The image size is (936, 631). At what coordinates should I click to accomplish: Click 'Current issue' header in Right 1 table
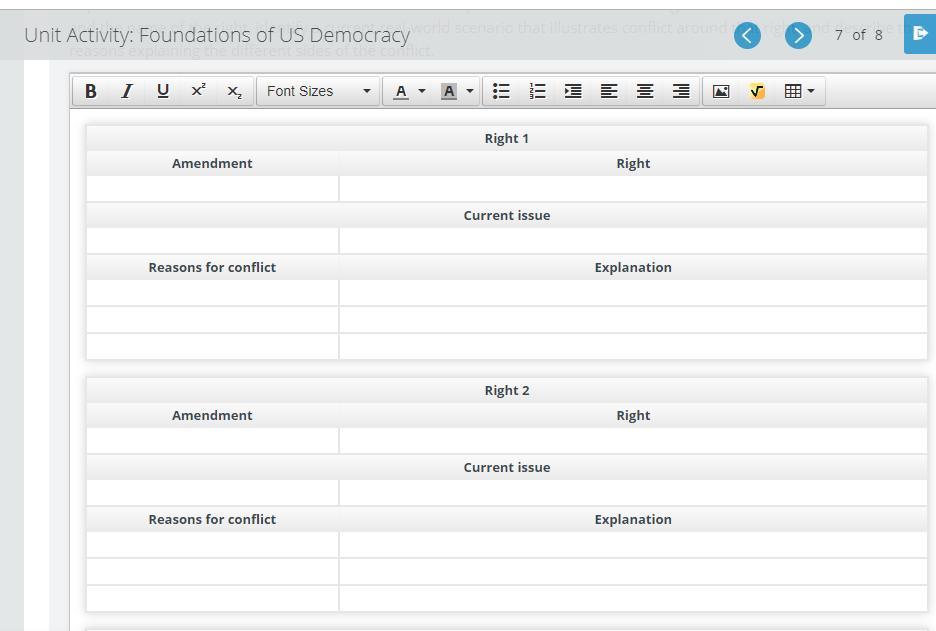507,216
